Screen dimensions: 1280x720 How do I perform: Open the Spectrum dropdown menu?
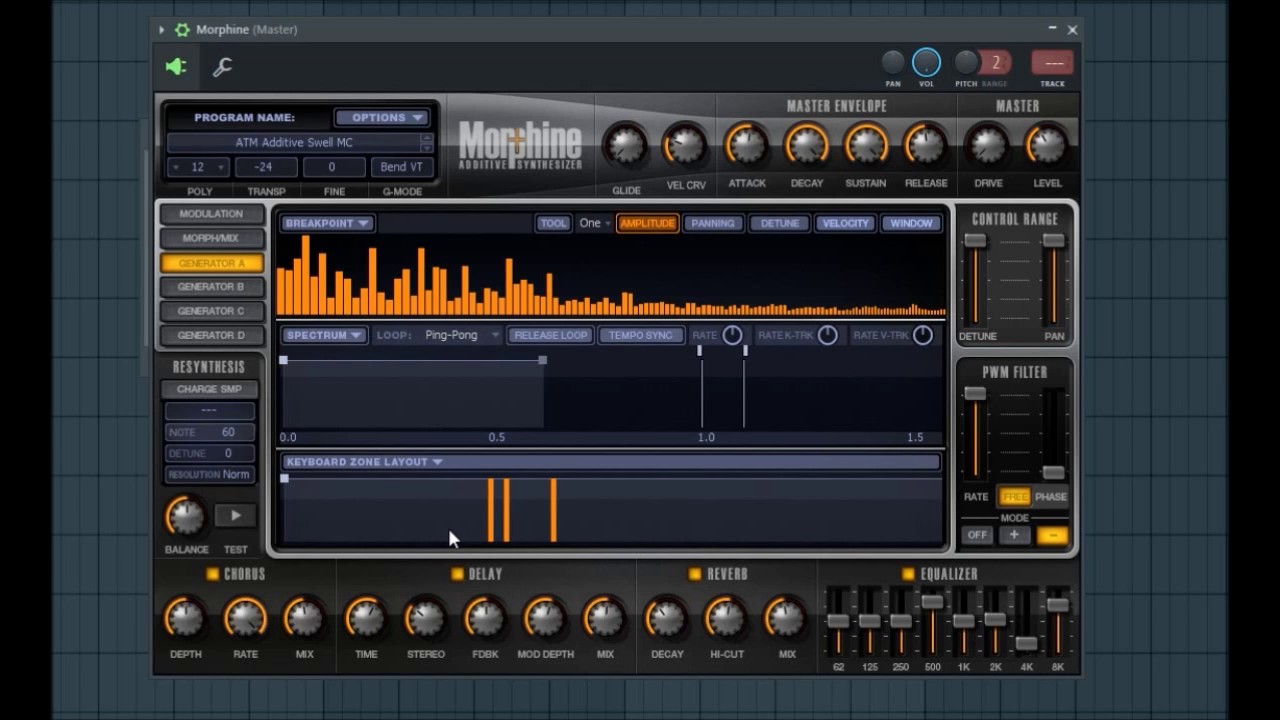[x=324, y=335]
